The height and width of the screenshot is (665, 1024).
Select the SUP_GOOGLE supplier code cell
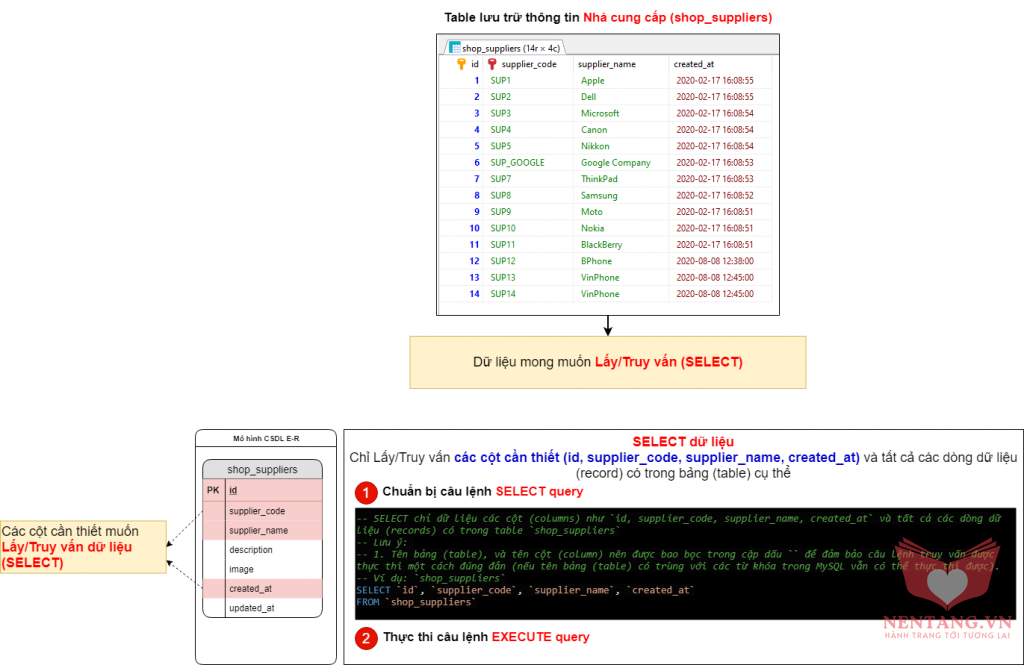(x=517, y=162)
